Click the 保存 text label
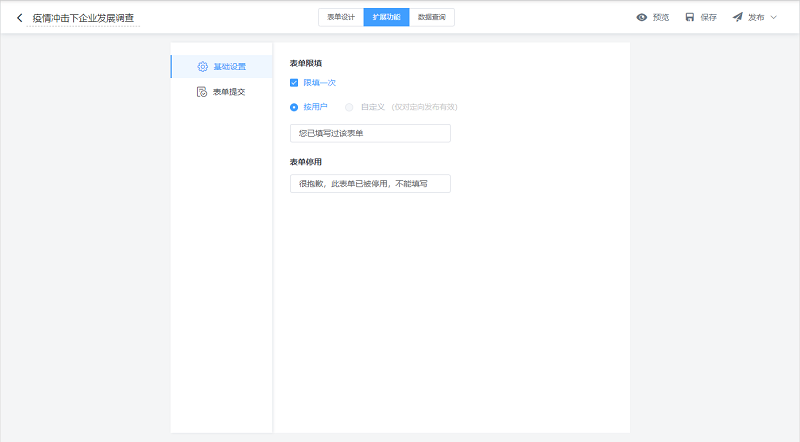 point(708,17)
